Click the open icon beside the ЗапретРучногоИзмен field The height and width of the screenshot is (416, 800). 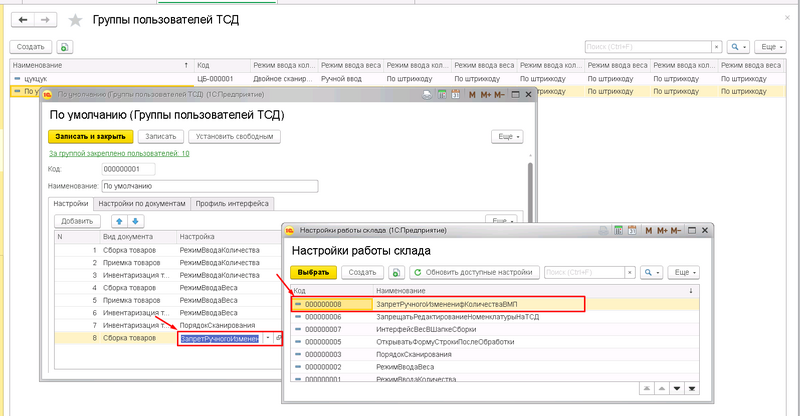278,338
